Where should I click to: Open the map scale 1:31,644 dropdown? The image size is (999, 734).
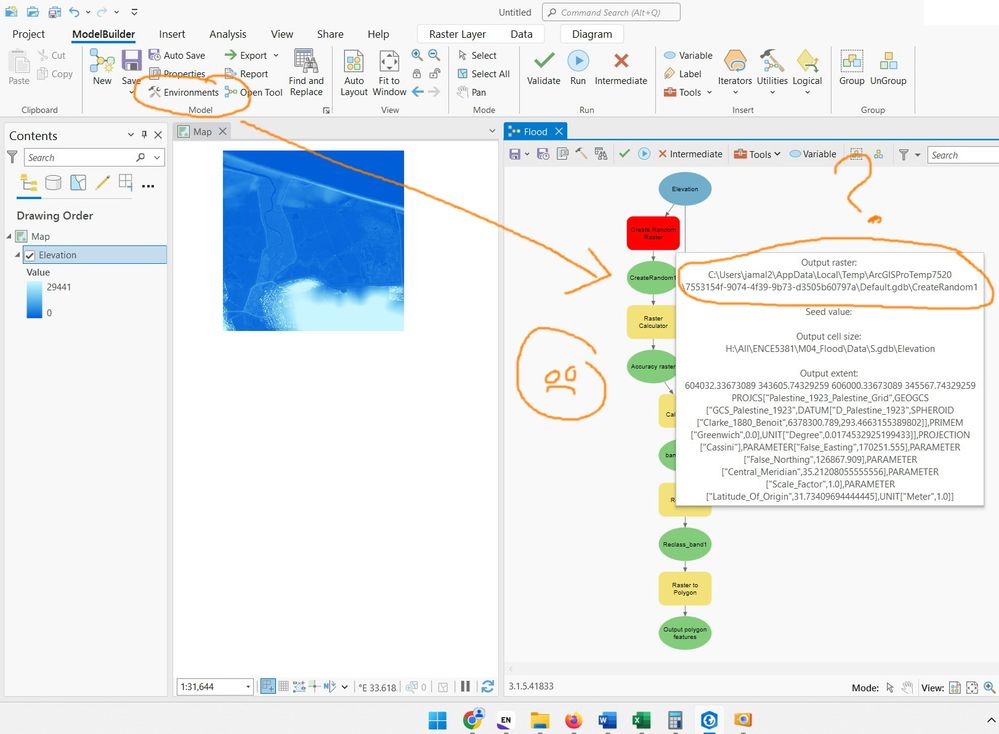(248, 687)
